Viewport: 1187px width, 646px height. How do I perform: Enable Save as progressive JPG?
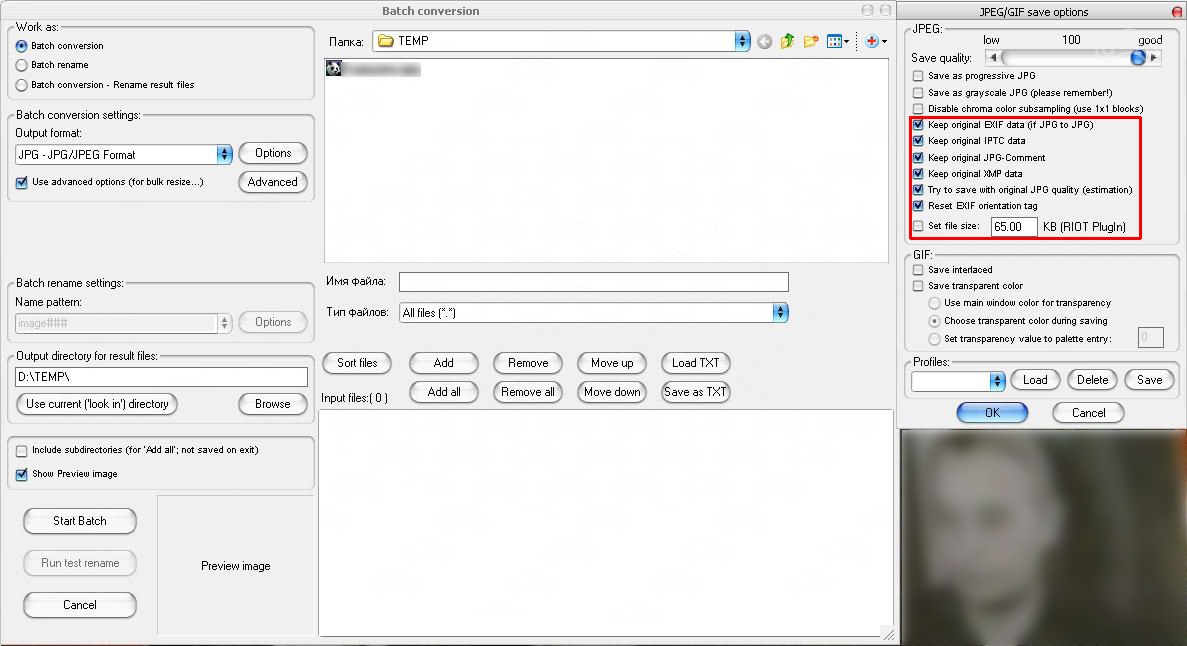coord(918,76)
